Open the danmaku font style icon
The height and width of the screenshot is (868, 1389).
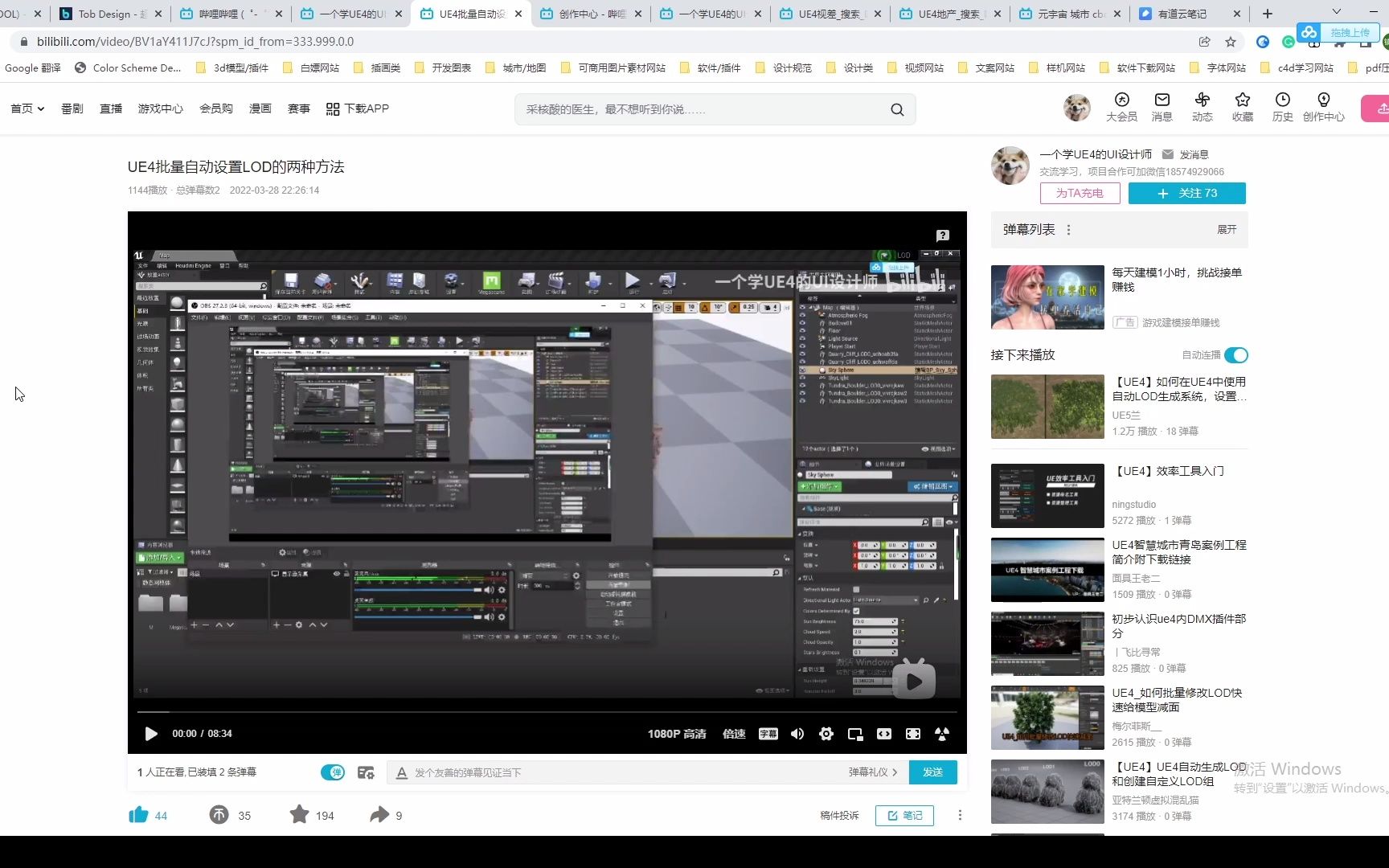coord(402,772)
